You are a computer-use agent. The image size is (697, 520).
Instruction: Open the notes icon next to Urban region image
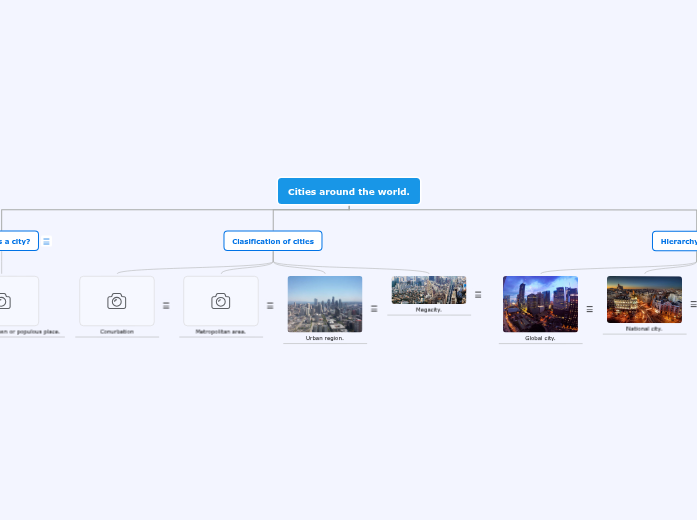tap(374, 309)
